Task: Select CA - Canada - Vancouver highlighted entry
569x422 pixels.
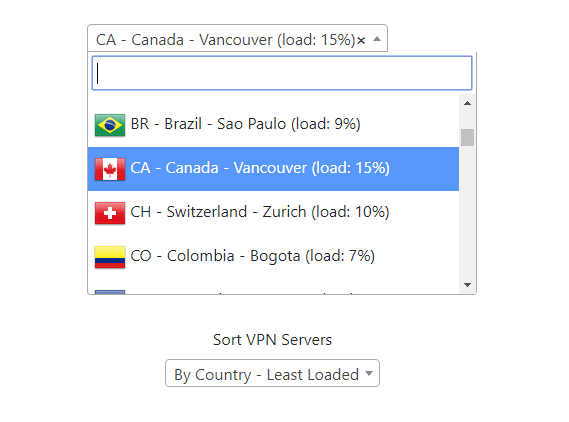Action: click(x=273, y=169)
